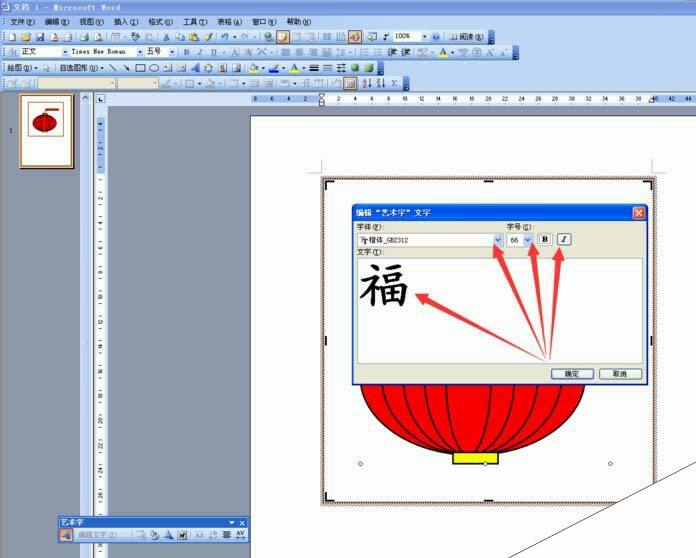Screen dimensions: 696x558
Task: Open a file with the Open folder icon
Action: 26,37
